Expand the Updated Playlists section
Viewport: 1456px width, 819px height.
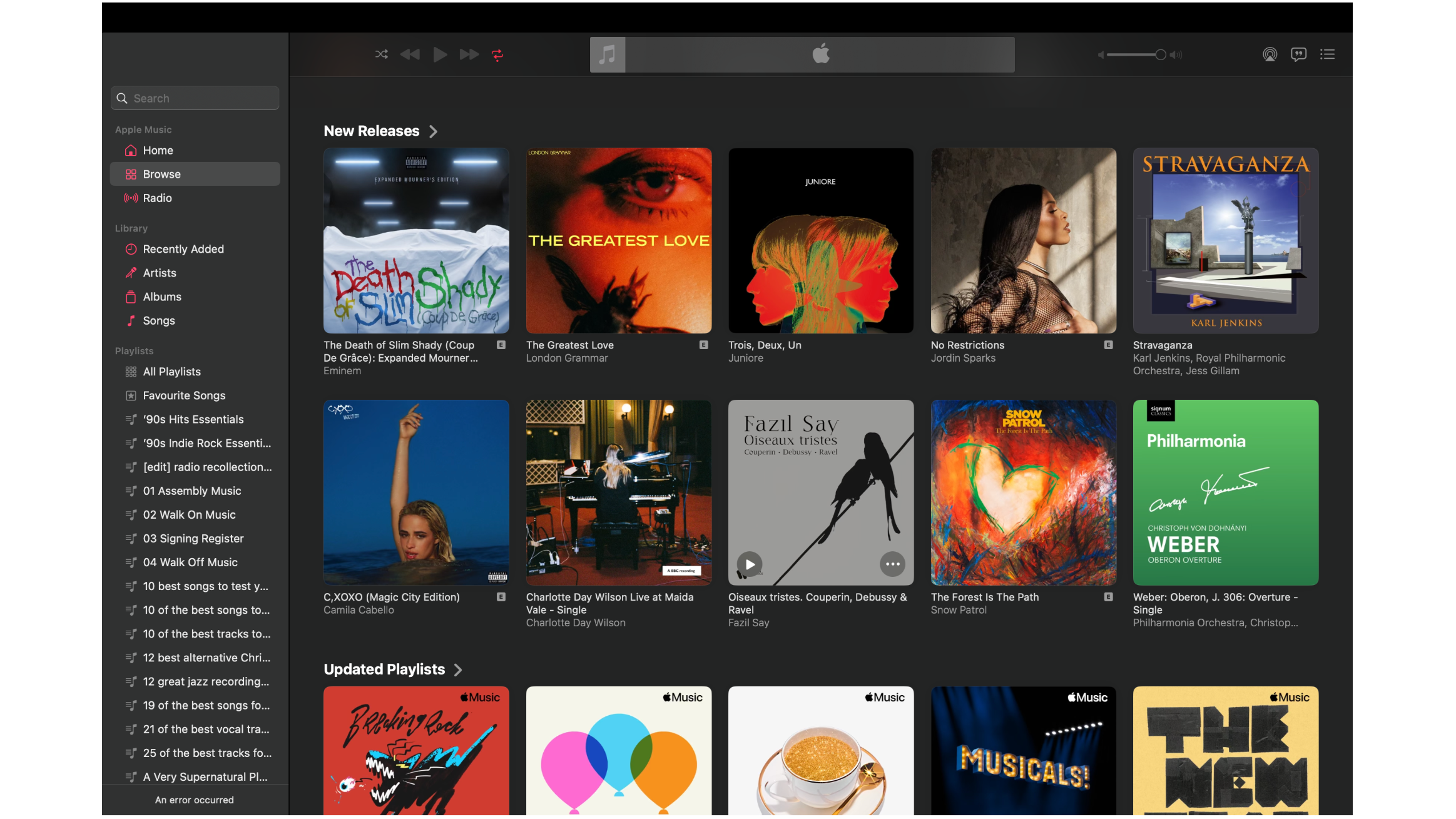(x=459, y=669)
